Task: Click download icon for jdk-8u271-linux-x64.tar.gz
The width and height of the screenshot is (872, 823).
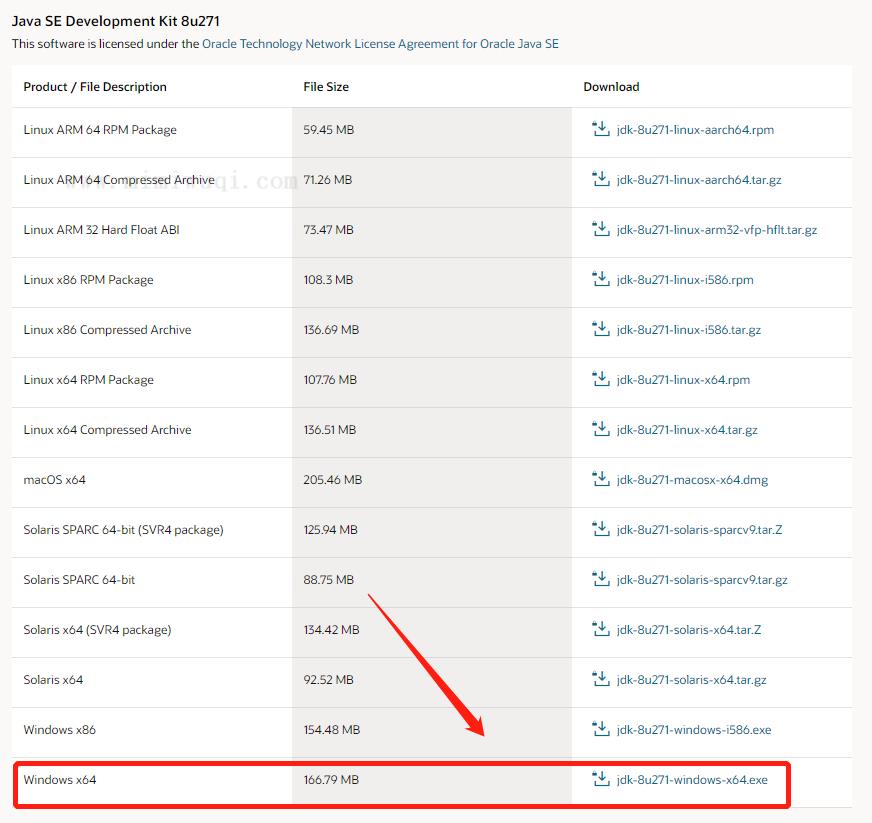Action: 601,429
